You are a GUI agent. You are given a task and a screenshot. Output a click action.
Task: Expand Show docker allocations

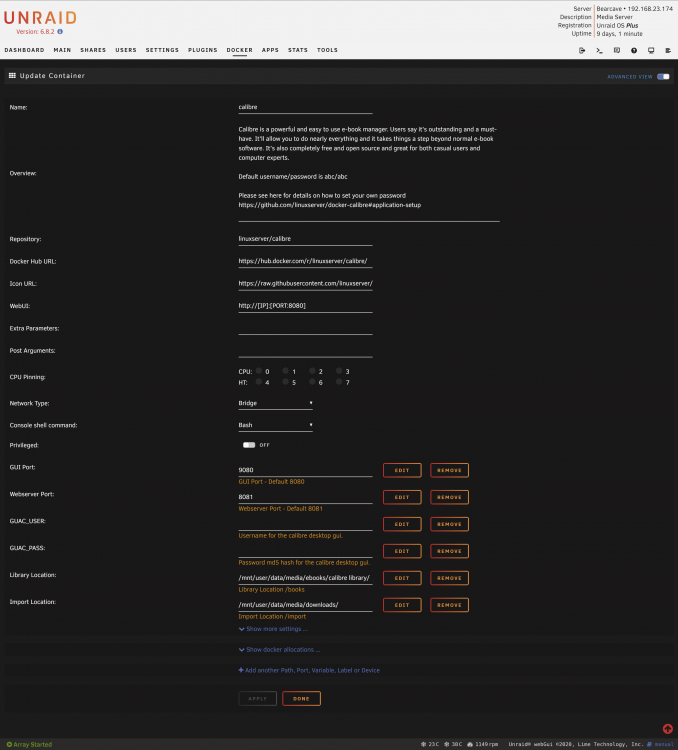(x=279, y=650)
